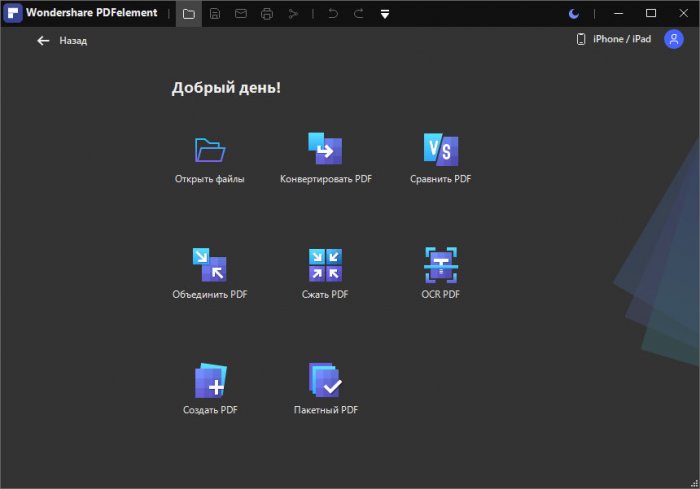Launch the Сравнить PDF tool

[x=440, y=150]
